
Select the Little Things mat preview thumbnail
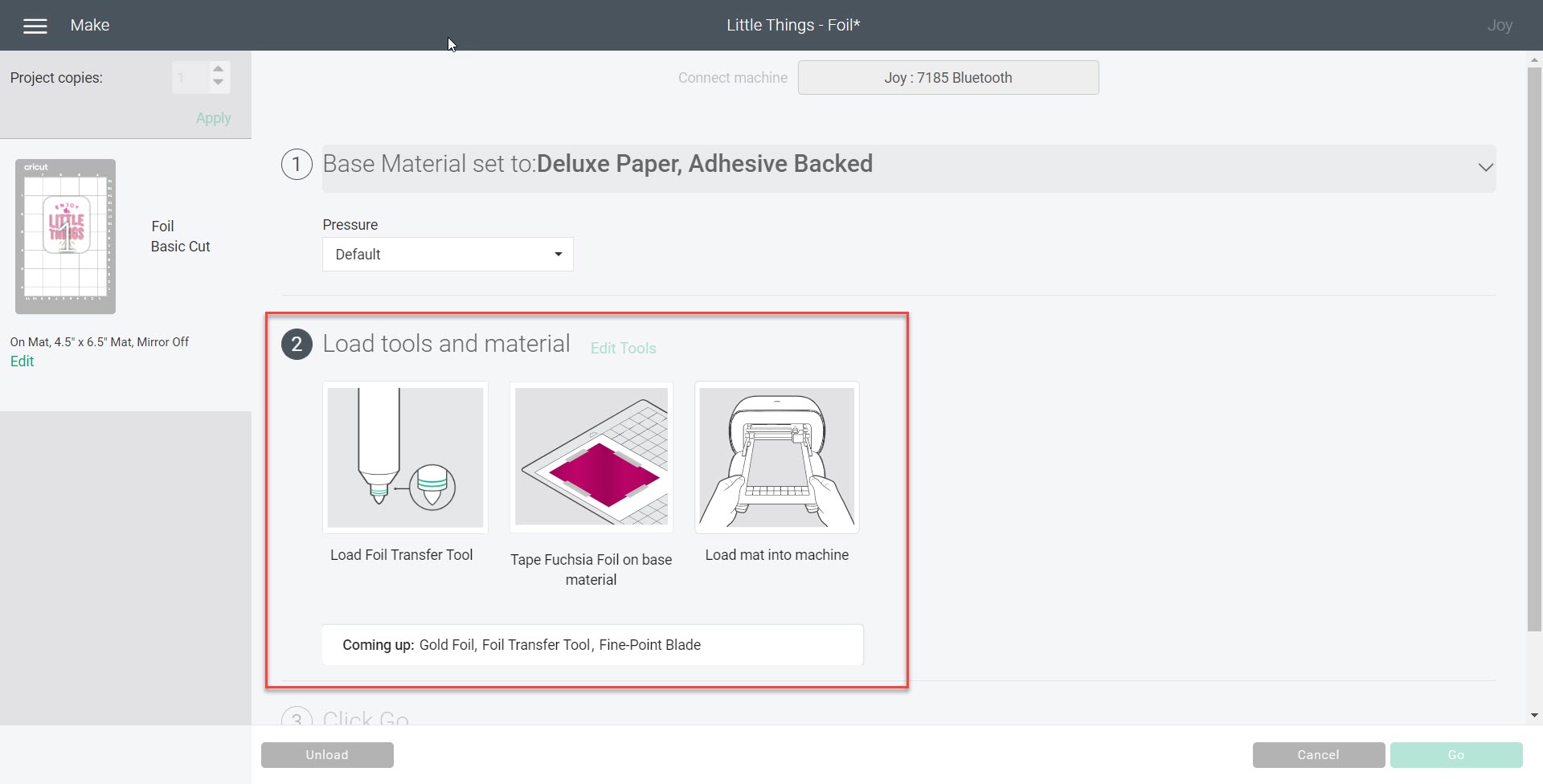(66, 236)
